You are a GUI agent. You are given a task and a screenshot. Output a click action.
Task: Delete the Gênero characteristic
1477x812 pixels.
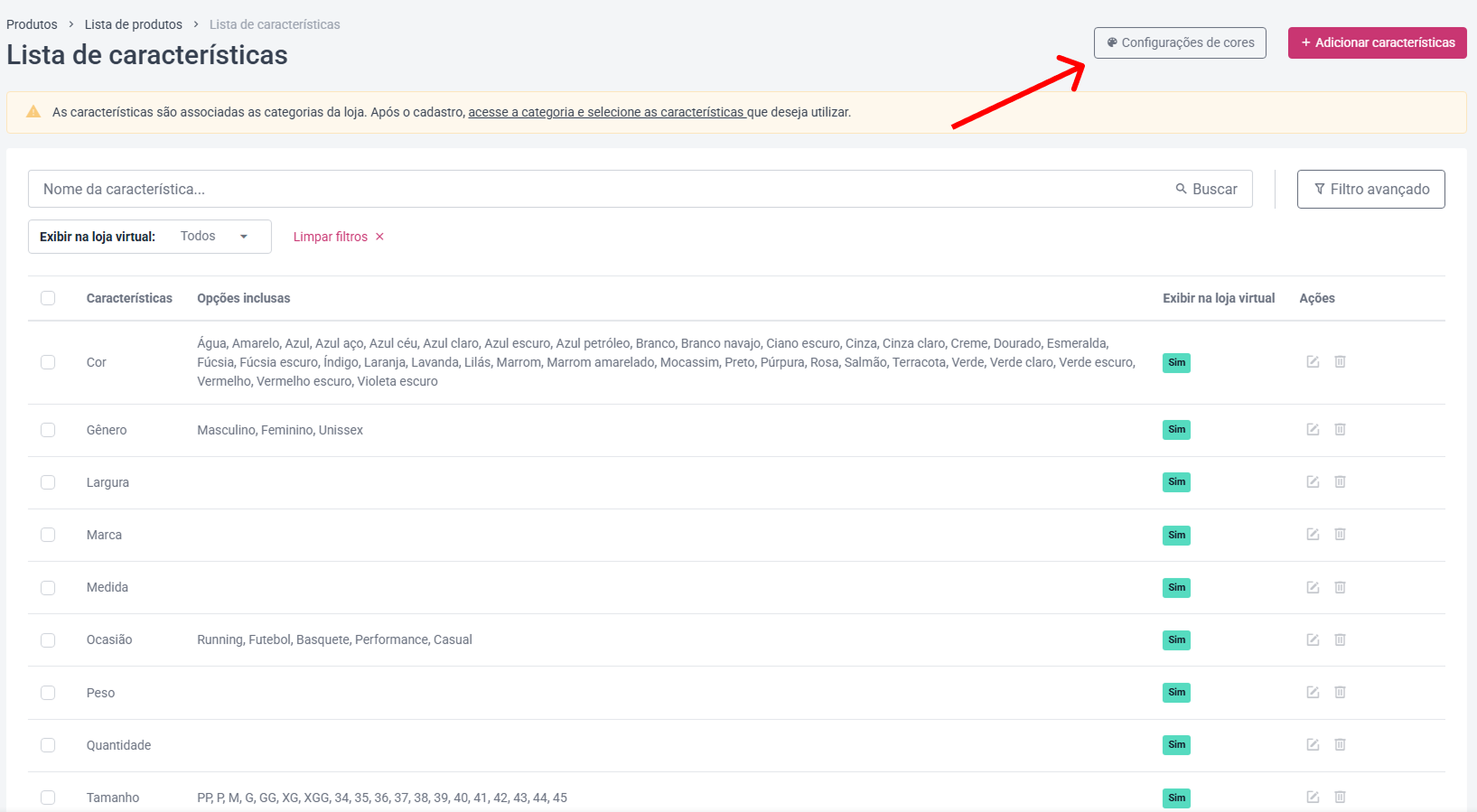click(x=1341, y=429)
